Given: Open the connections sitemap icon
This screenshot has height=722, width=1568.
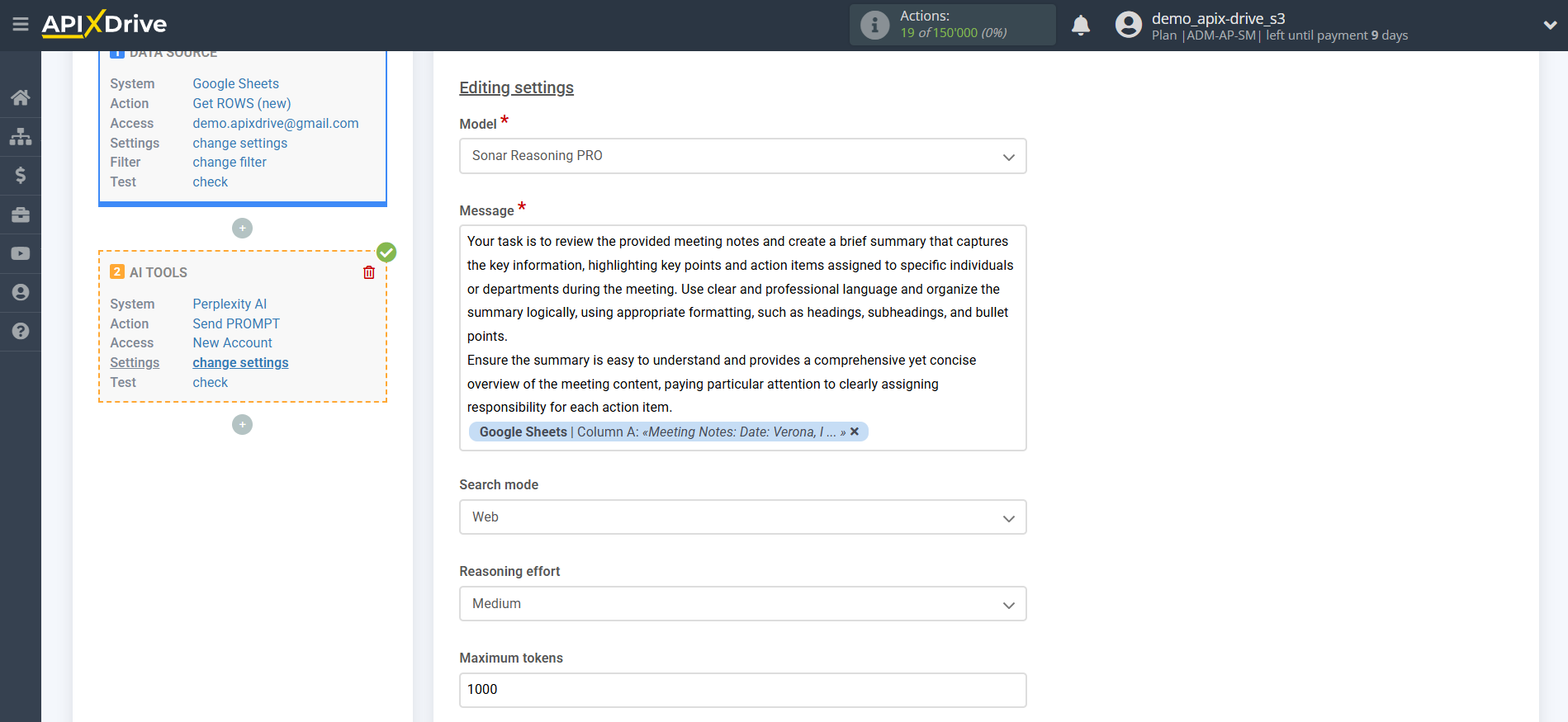Looking at the screenshot, I should pyautogui.click(x=21, y=136).
